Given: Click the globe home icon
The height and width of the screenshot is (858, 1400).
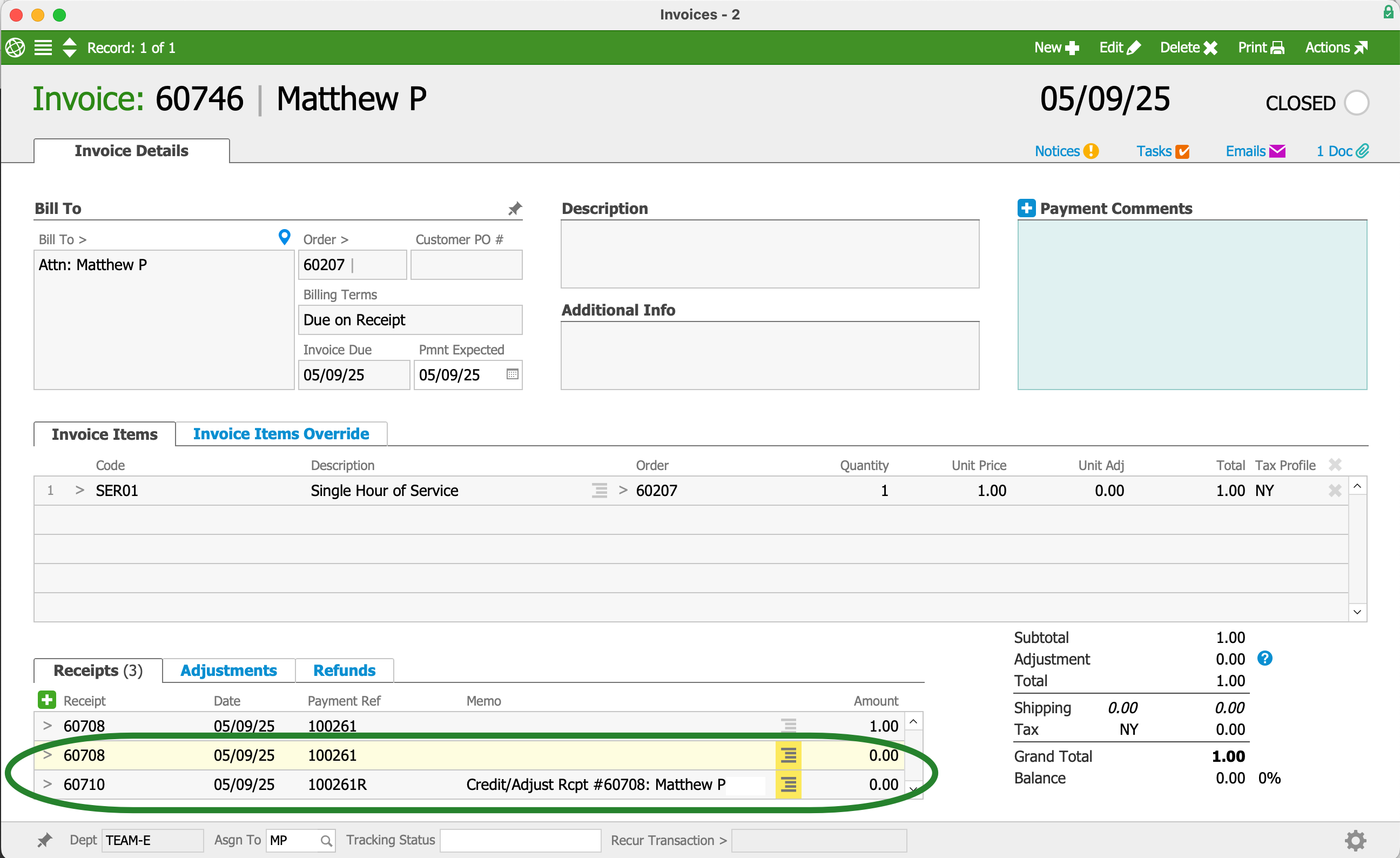Looking at the screenshot, I should [x=15, y=48].
